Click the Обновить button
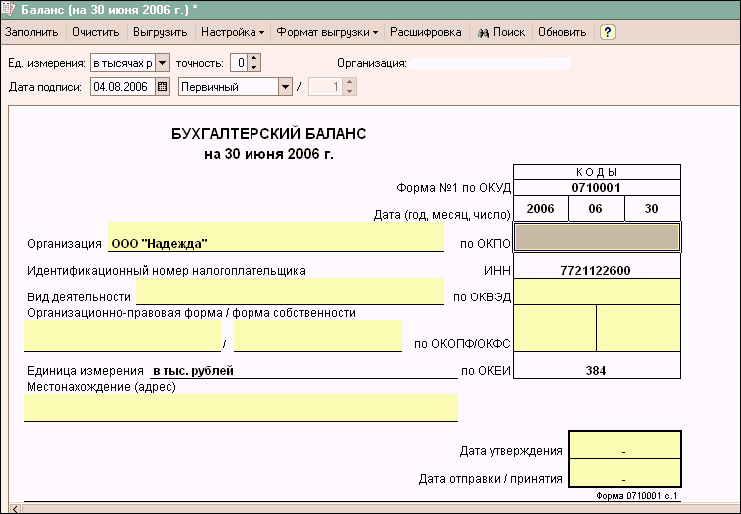Image resolution: width=741 pixels, height=514 pixels. click(x=562, y=32)
